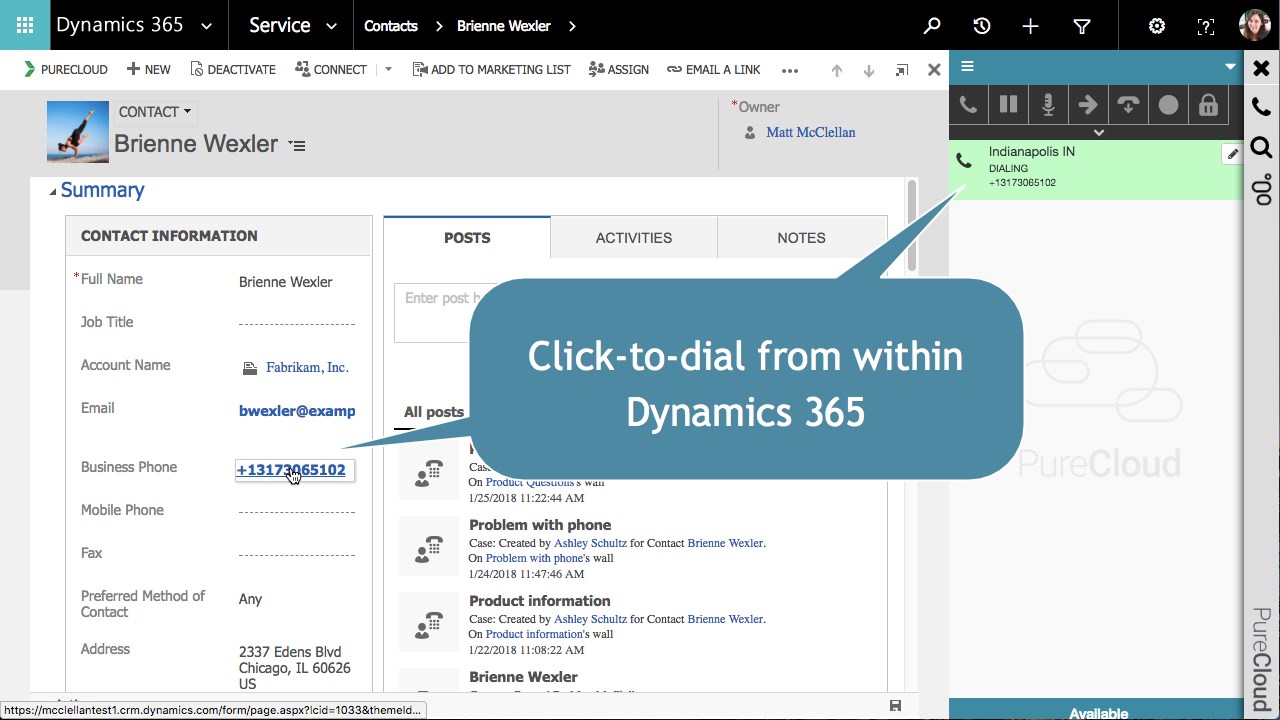Image resolution: width=1280 pixels, height=720 pixels.
Task: Open owner Matt McClellan link
Action: (810, 132)
